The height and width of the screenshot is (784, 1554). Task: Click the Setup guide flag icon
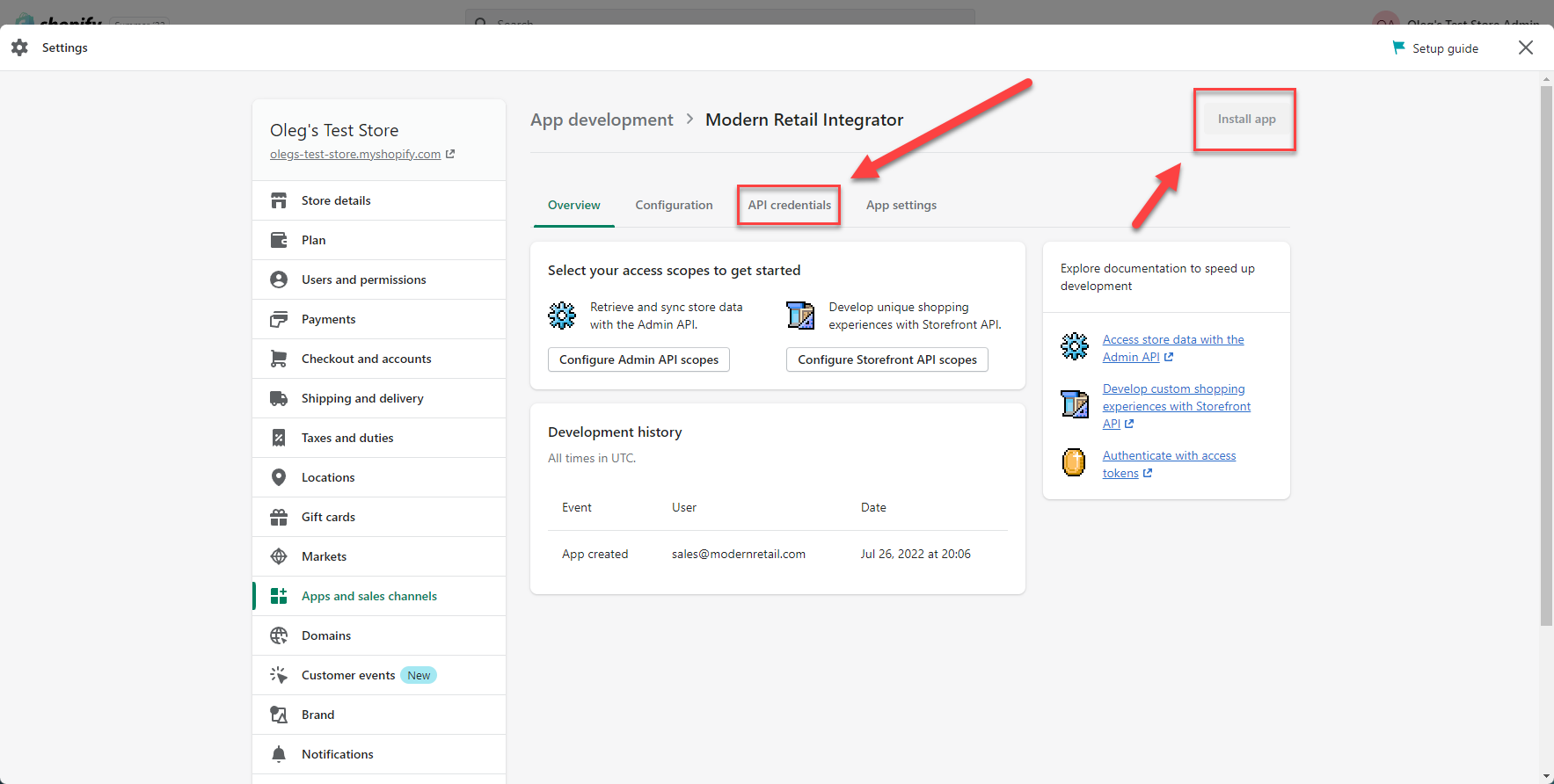[x=1398, y=47]
